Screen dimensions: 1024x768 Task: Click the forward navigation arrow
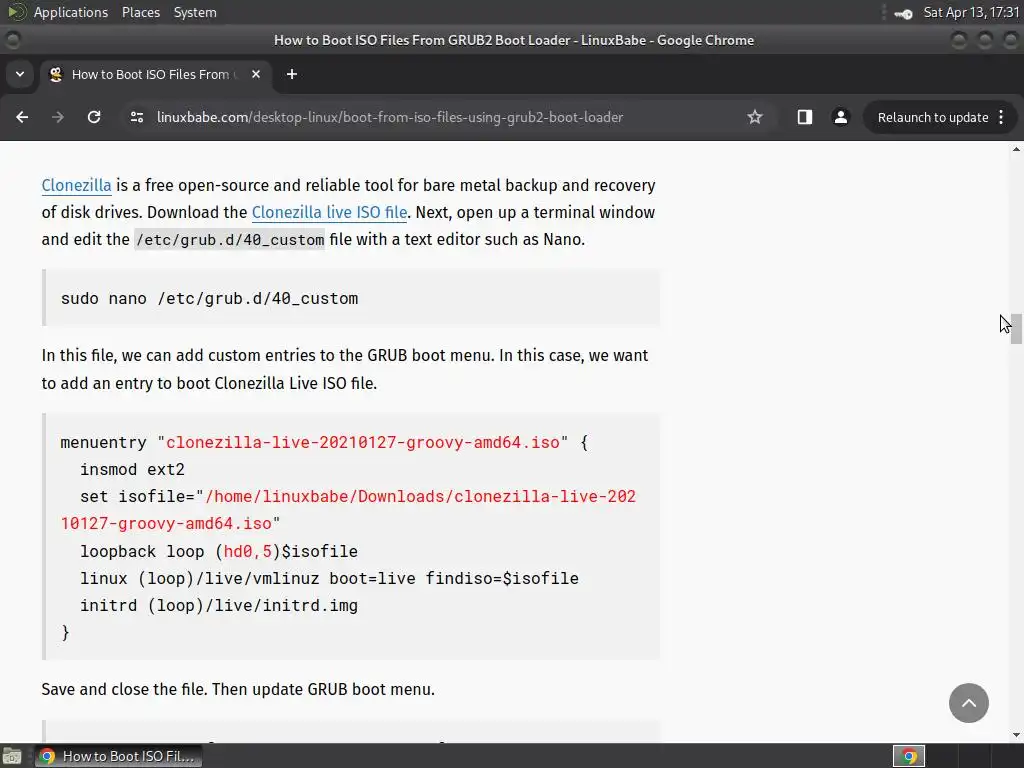(x=58, y=118)
